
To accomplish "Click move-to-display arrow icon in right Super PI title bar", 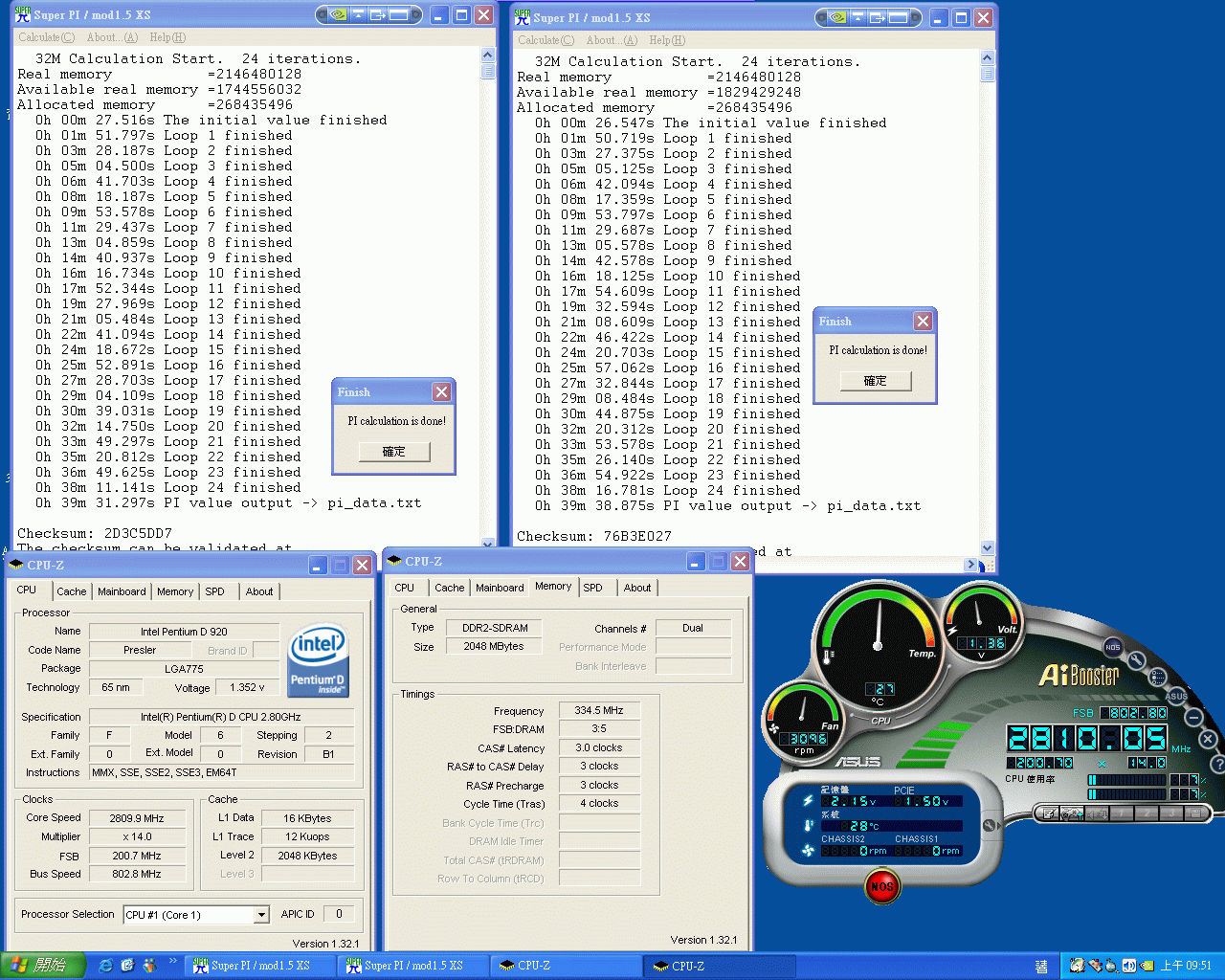I will click(x=878, y=17).
